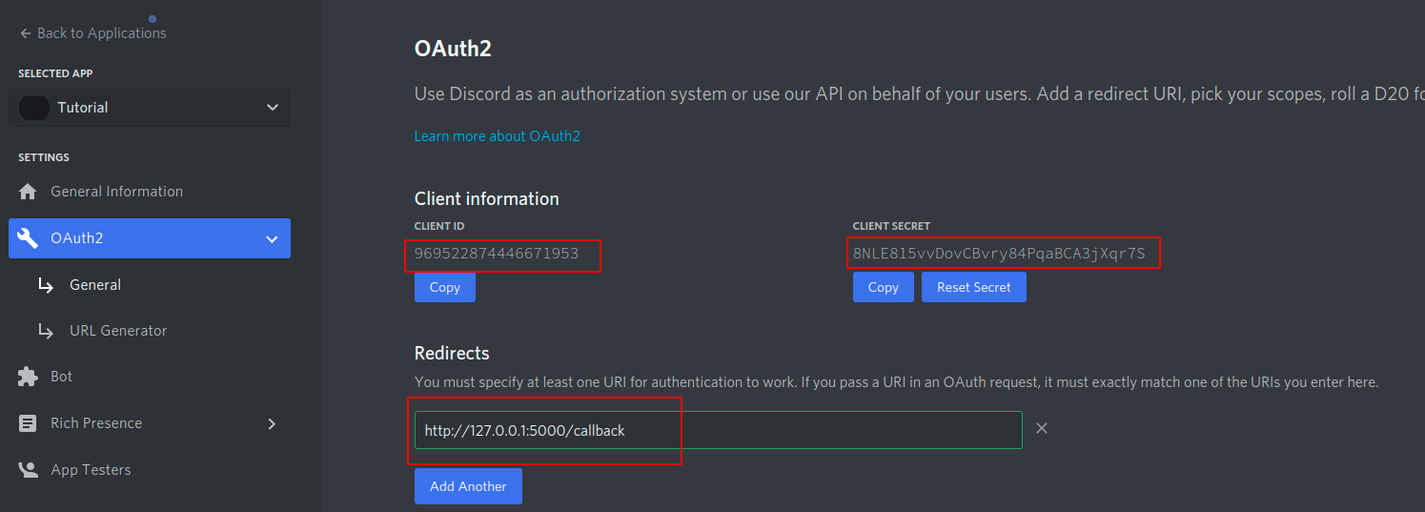The image size is (1425, 512).
Task: Click the arrow icon next to General
Action: (x=45, y=285)
